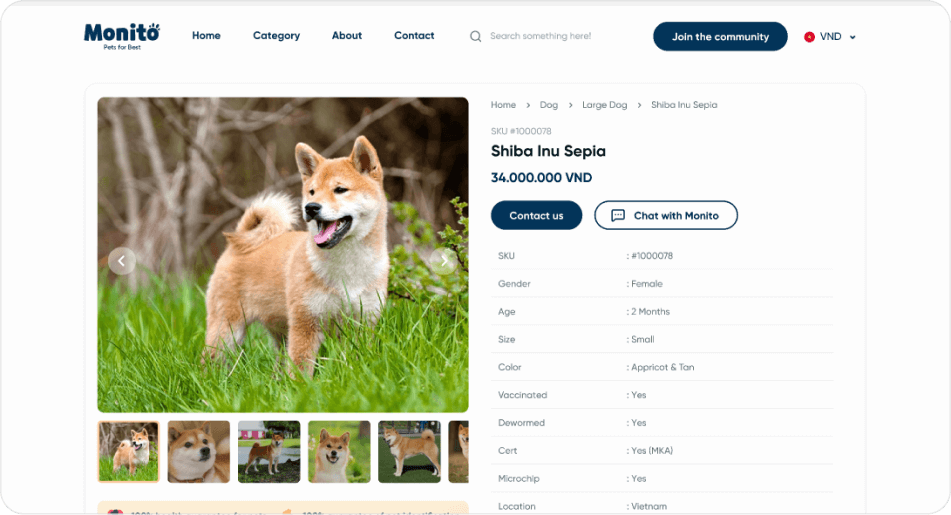Image resolution: width=951 pixels, height=515 pixels.
Task: Open the About page
Action: [347, 36]
